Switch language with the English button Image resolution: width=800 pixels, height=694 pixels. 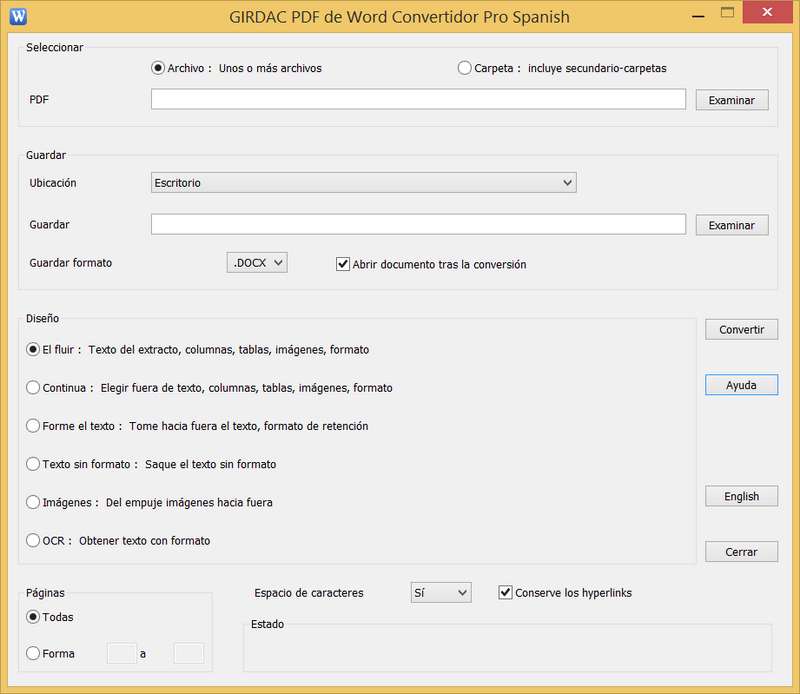tap(741, 496)
